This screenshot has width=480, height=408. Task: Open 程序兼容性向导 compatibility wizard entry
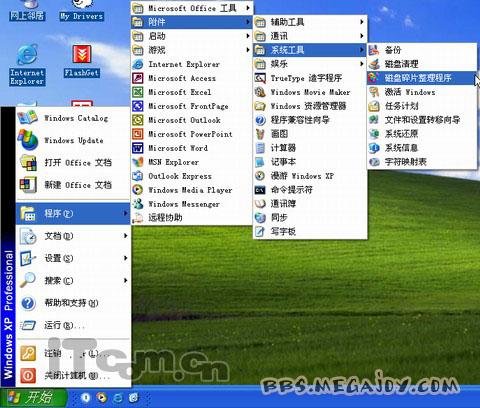click(x=310, y=120)
